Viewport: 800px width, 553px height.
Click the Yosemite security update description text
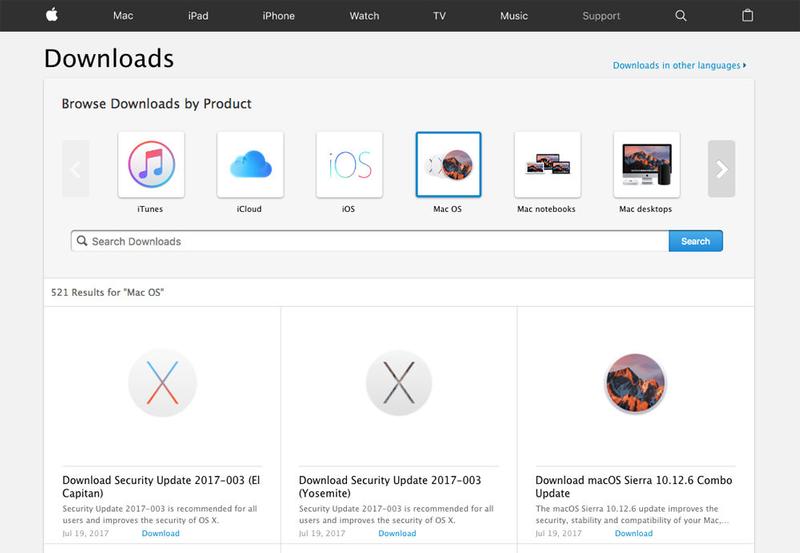(x=396, y=514)
